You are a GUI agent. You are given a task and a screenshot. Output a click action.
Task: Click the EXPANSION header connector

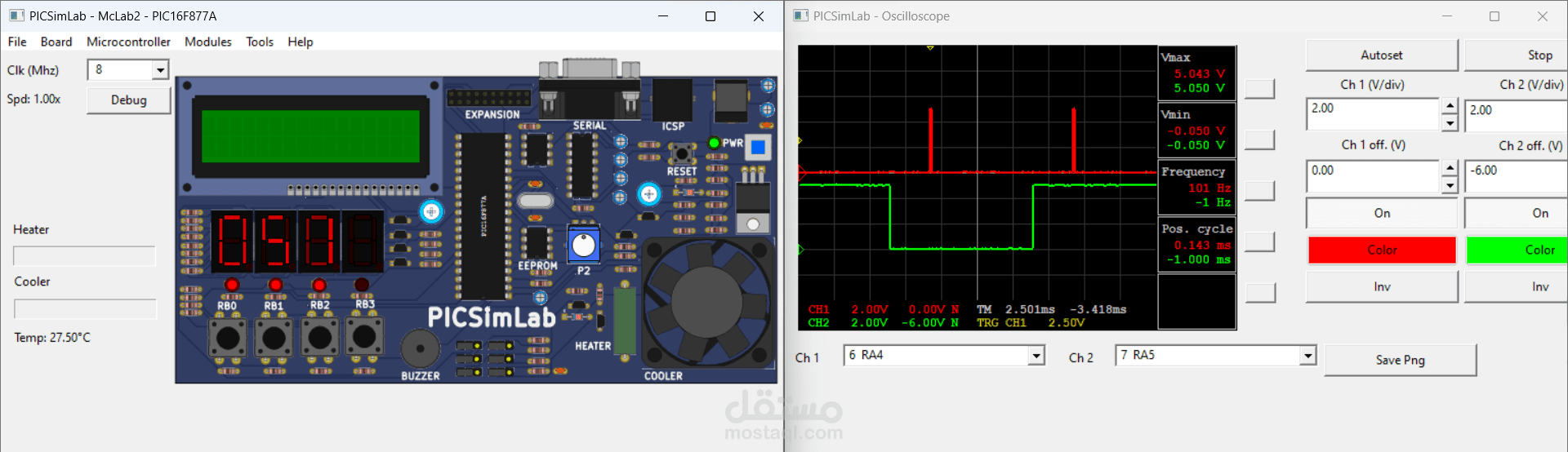488,98
